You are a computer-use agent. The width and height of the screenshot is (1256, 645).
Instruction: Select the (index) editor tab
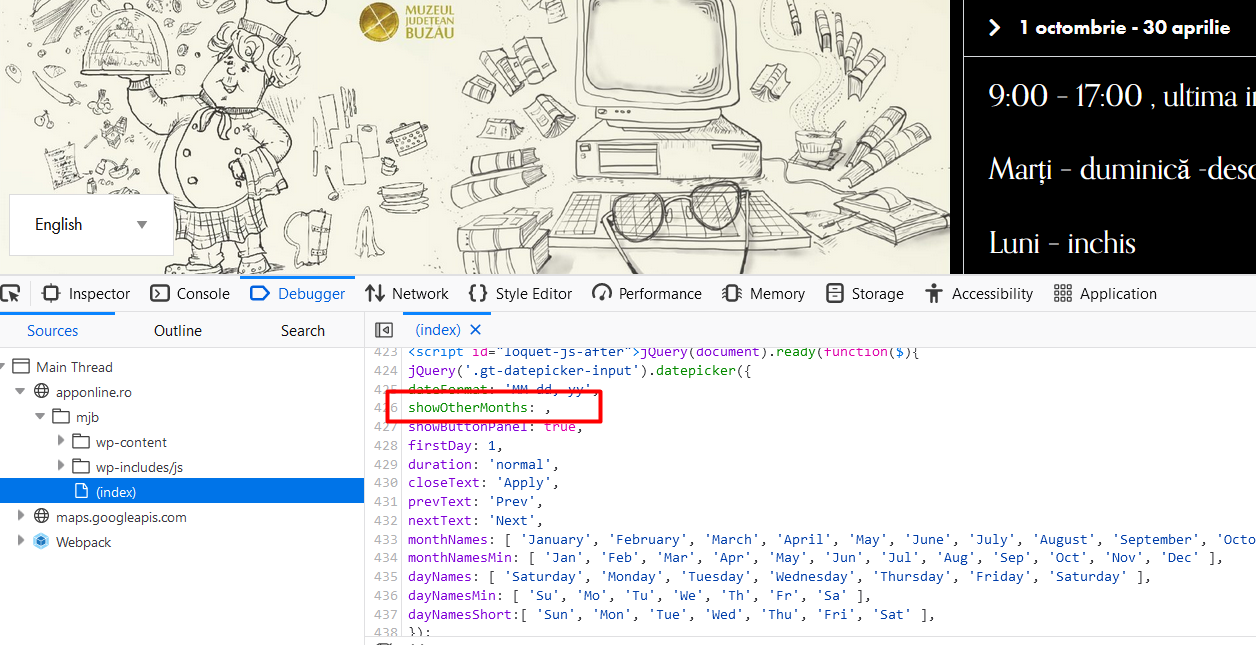click(438, 330)
